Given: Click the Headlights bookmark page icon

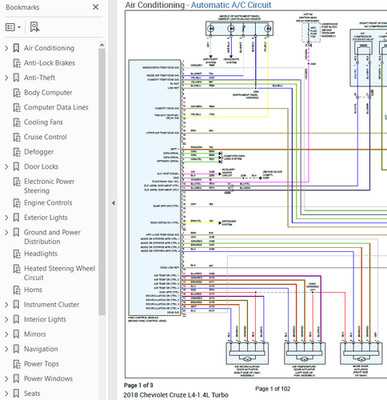Looking at the screenshot, I should 16,254.
